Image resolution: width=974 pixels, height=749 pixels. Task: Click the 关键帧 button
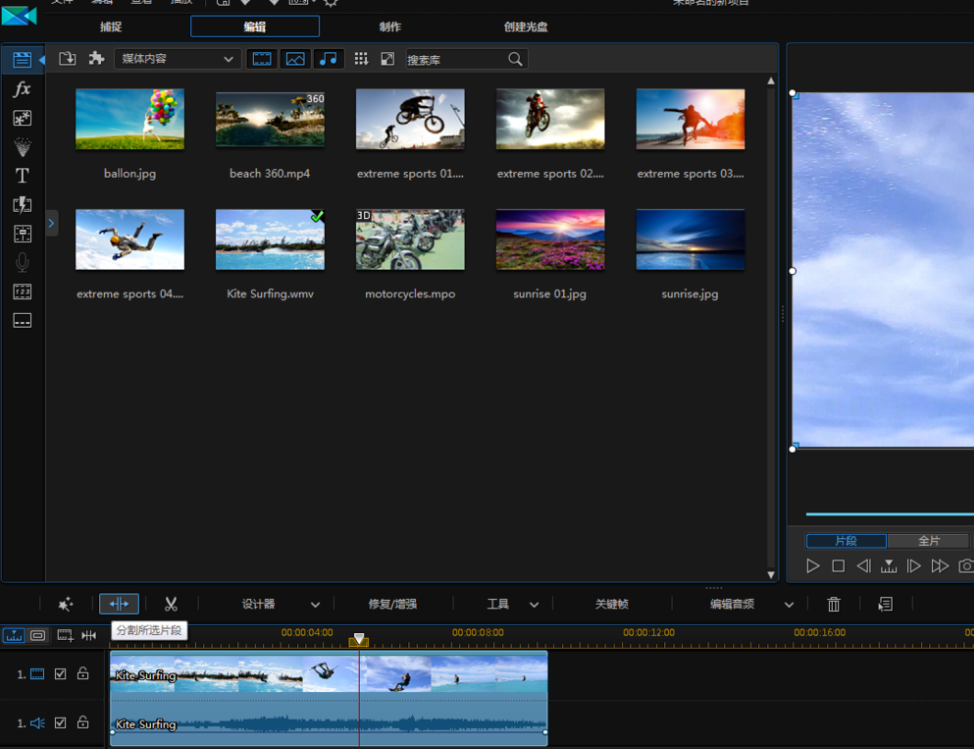611,604
